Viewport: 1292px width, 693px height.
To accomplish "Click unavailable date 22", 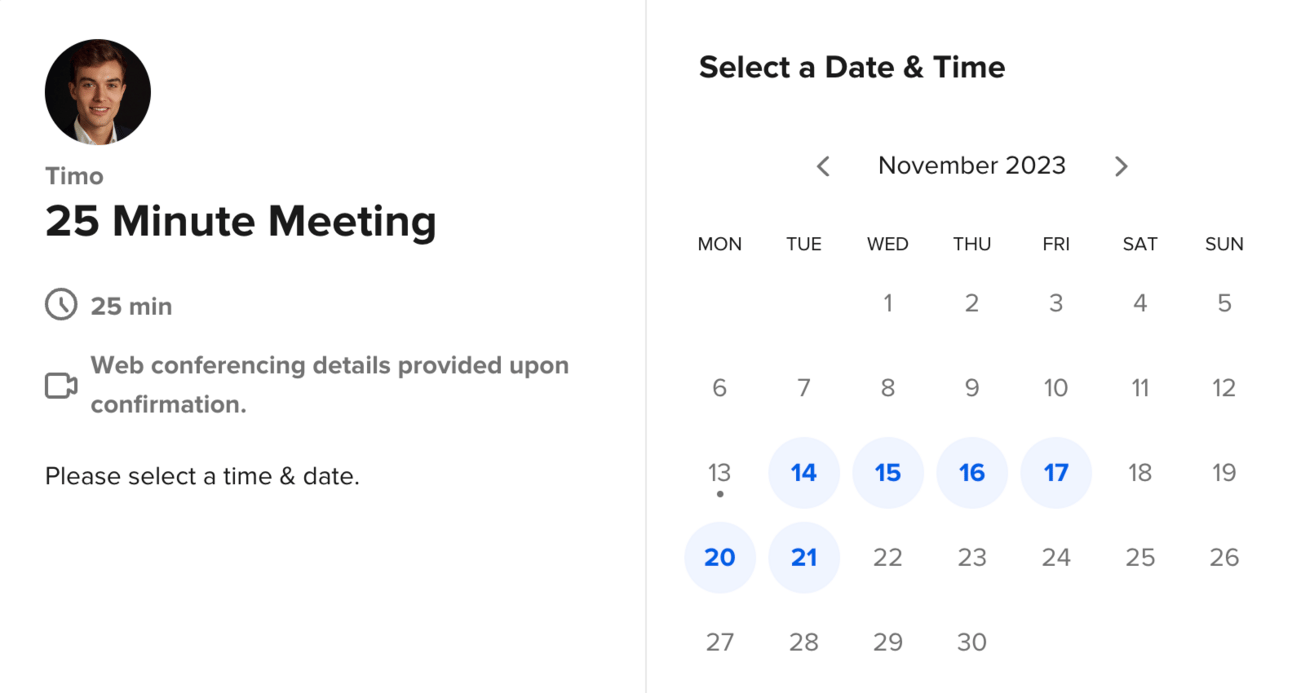I will pos(888,558).
